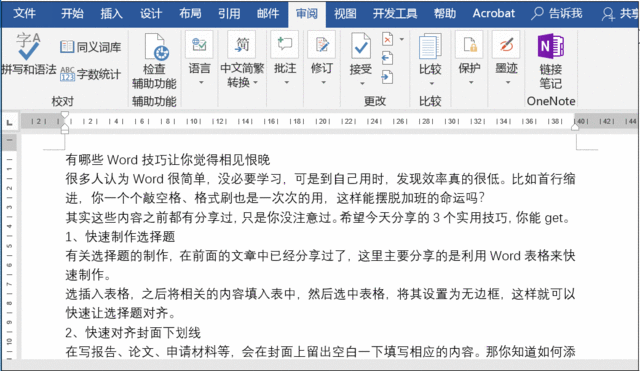Viewport: 640px width, 371px height.
Task: Expand the reject change dropdown arrow
Action: tap(402, 39)
